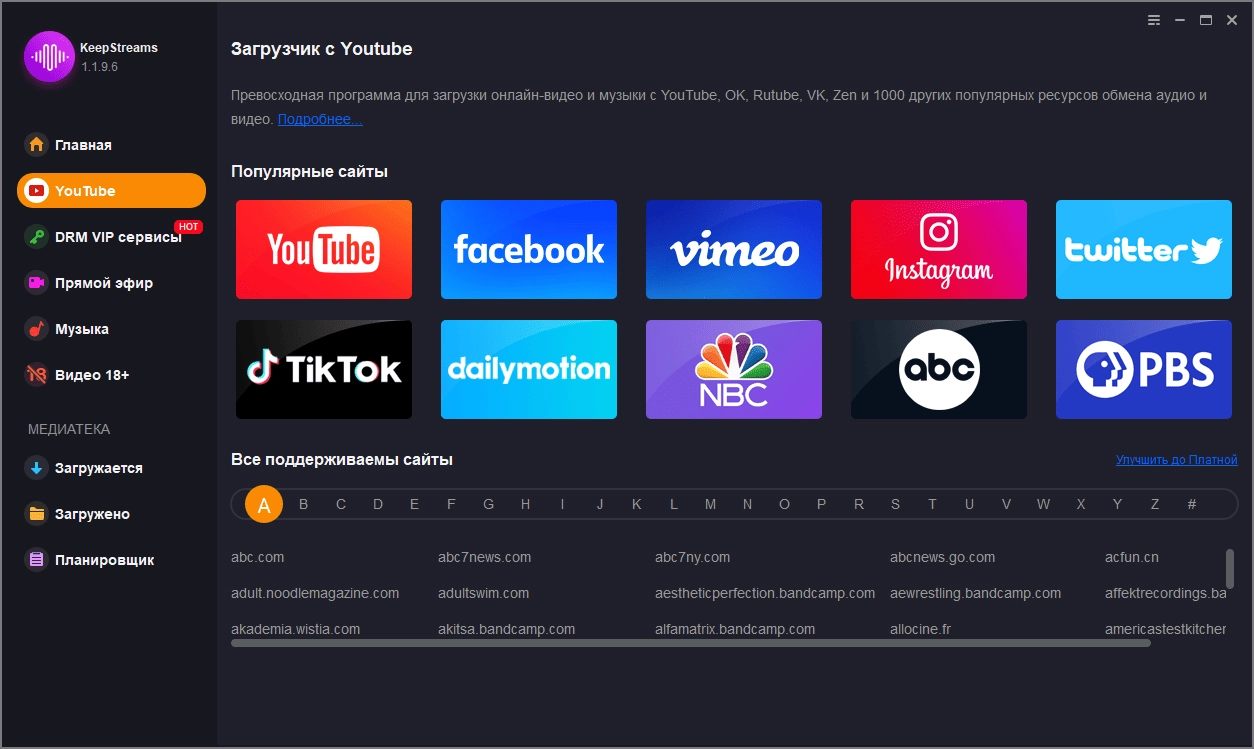Click aewrestling.bandcamp.com entry
This screenshot has height=749, width=1254.
point(975,593)
